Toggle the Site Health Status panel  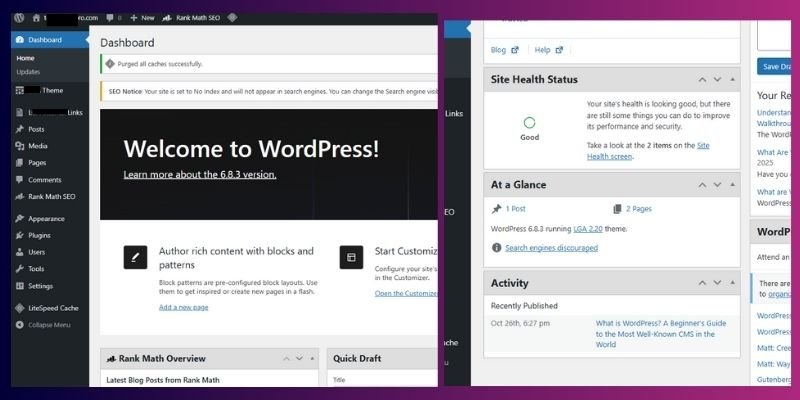(x=733, y=80)
